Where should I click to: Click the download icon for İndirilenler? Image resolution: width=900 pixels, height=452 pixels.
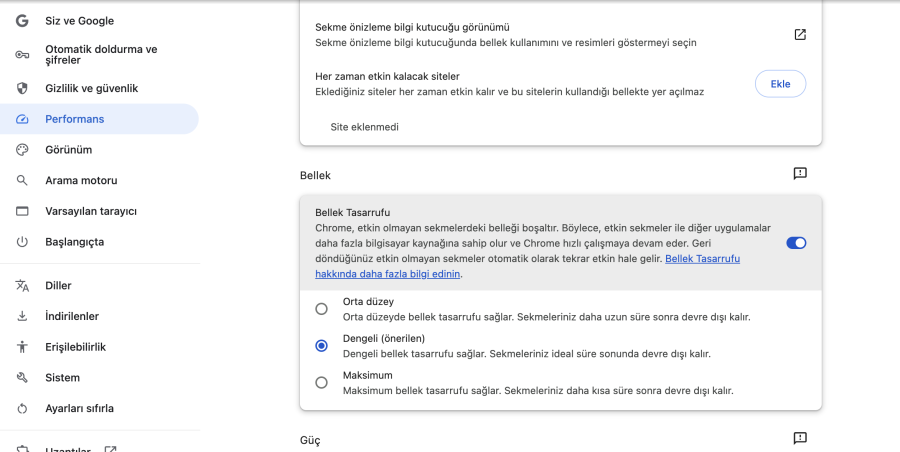click(22, 316)
